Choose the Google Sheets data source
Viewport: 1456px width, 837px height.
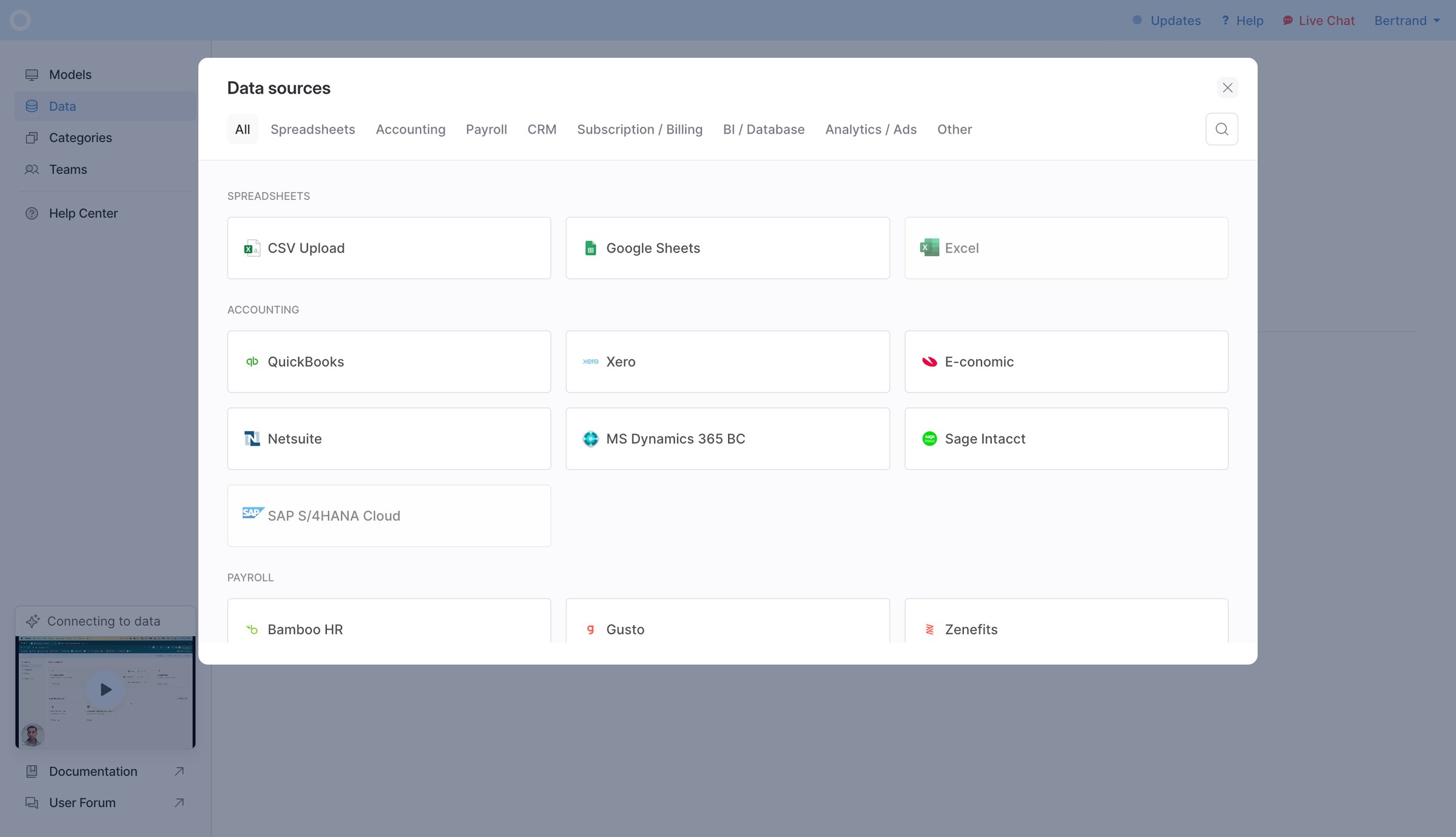(727, 248)
